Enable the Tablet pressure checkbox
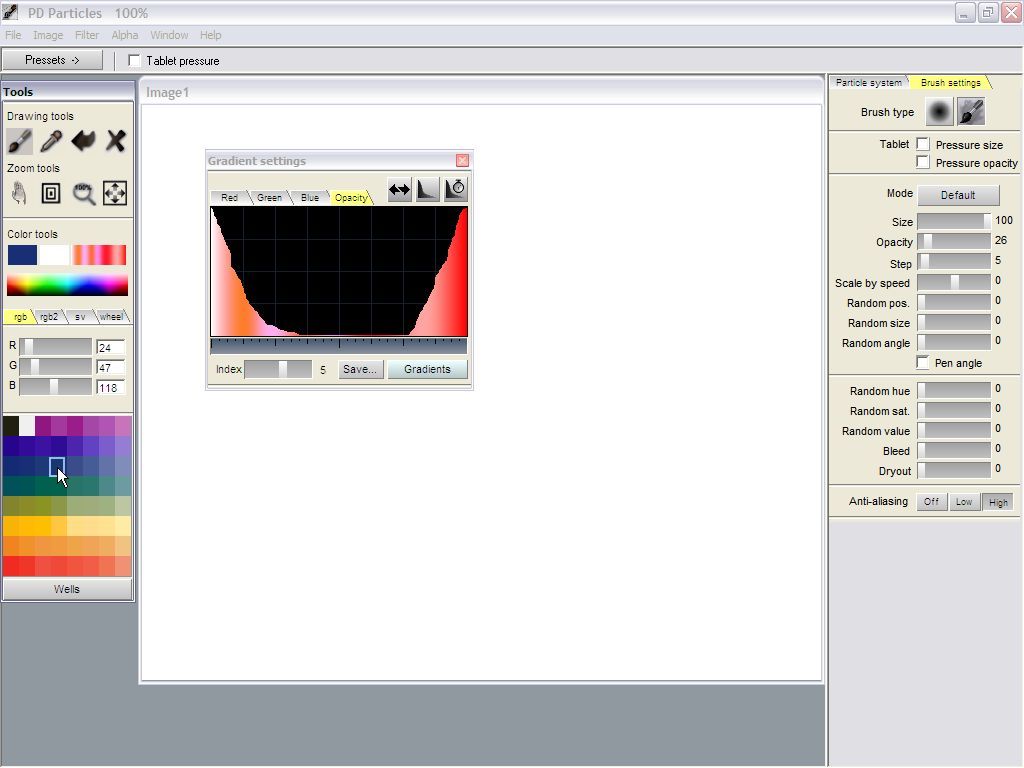The width and height of the screenshot is (1024, 768). pyautogui.click(x=135, y=61)
